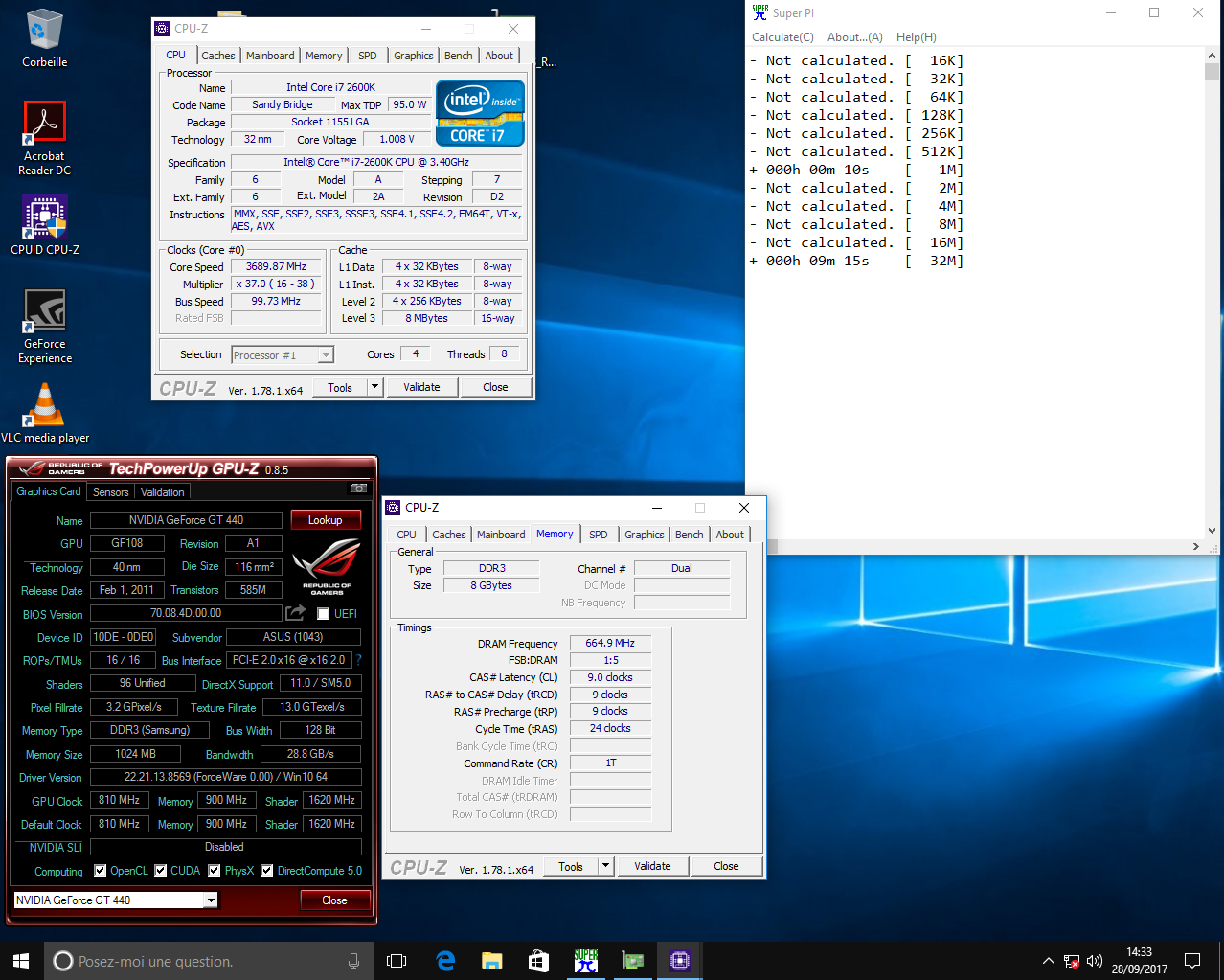
Task: Click the Tools button in the CPU-Z Memory window
Action: (x=571, y=866)
